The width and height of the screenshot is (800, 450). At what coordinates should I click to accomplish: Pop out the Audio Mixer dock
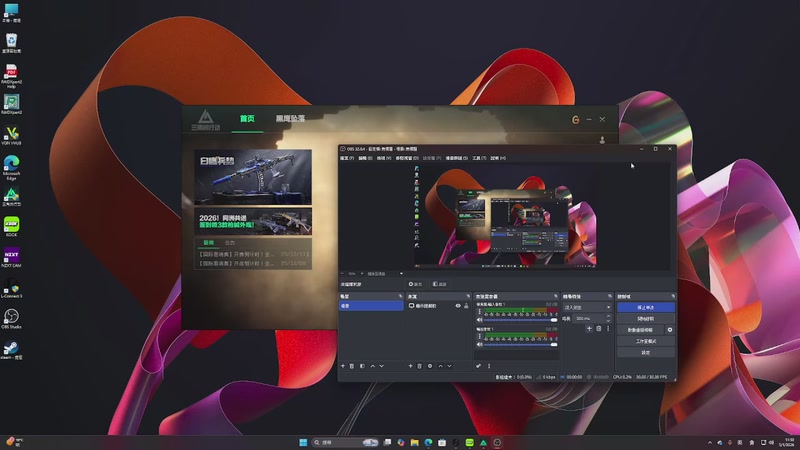(x=556, y=296)
